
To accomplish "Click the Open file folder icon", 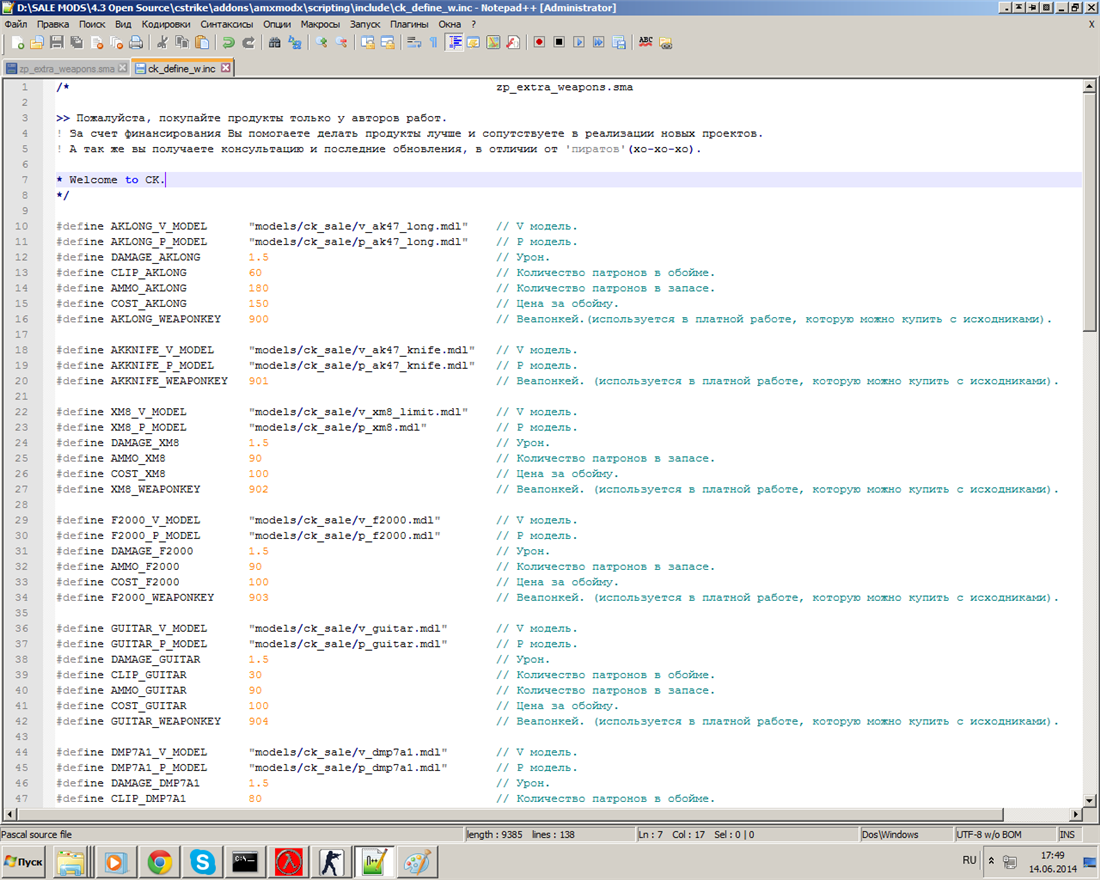I will [x=37, y=43].
